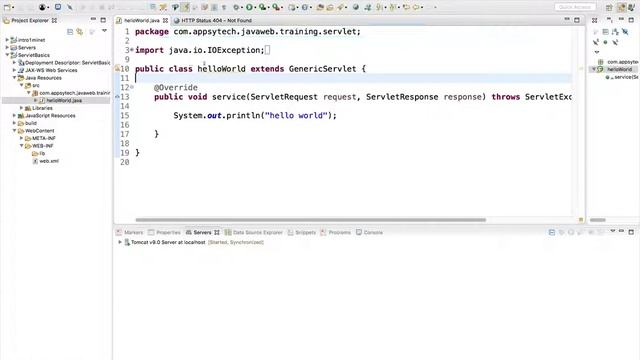The image size is (640, 360).
Task: Expand the Libraries node
Action: 22,108
